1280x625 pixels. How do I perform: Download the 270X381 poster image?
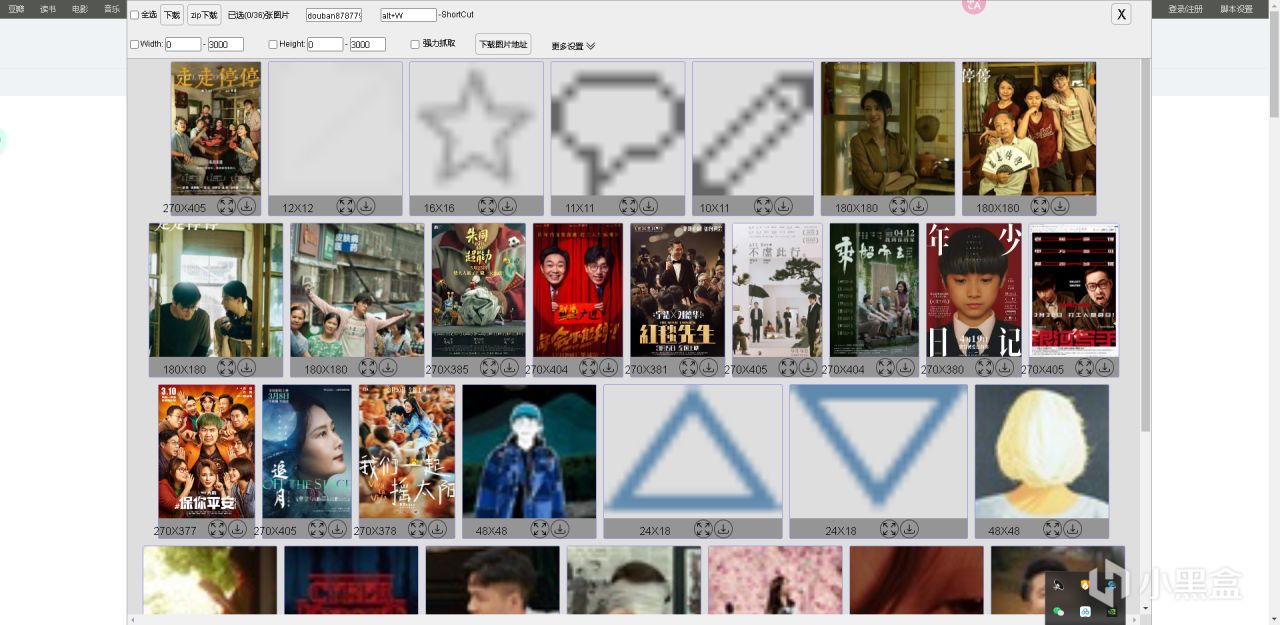(708, 368)
